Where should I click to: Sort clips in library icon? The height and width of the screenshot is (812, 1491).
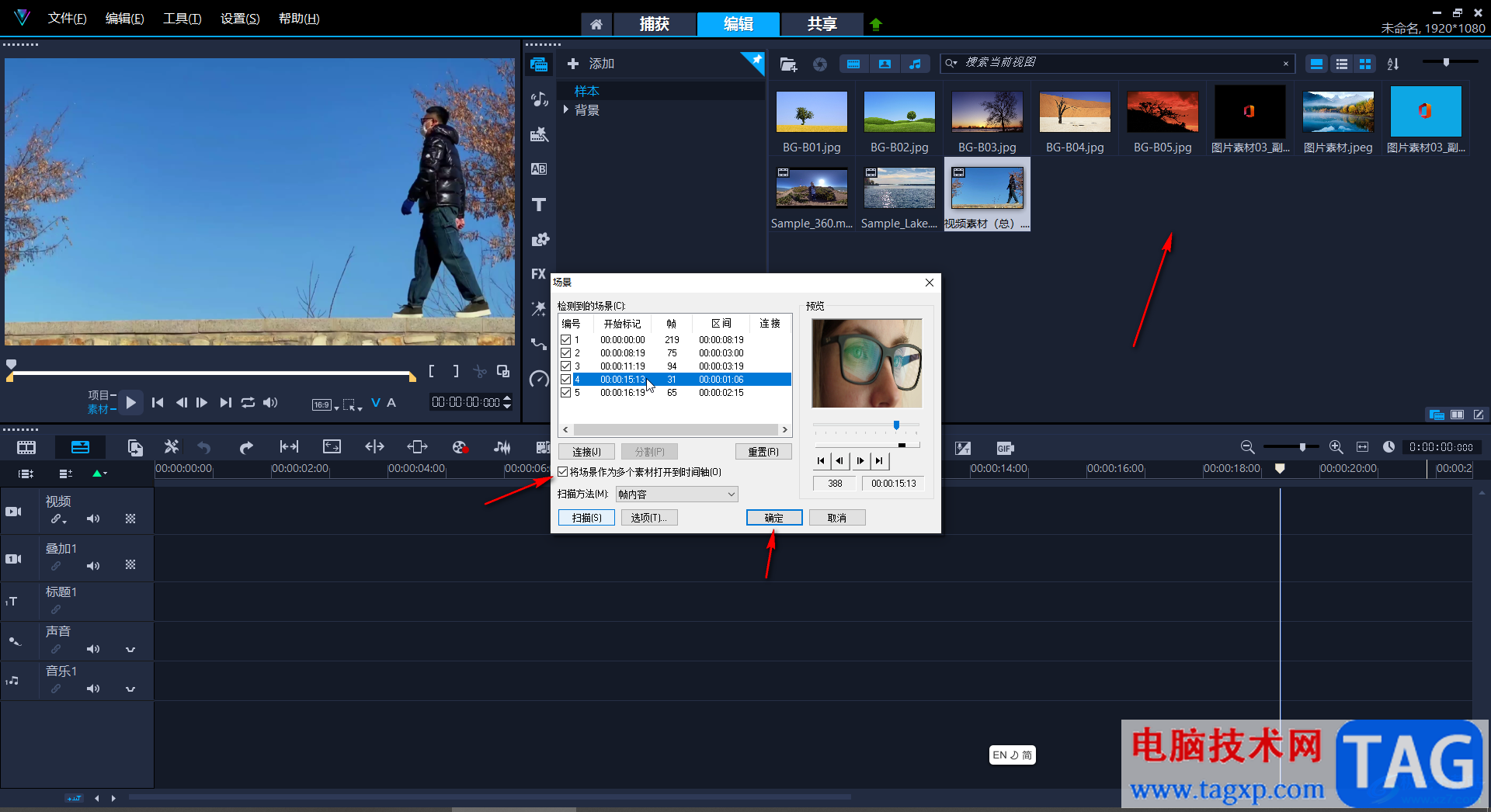(x=1393, y=64)
